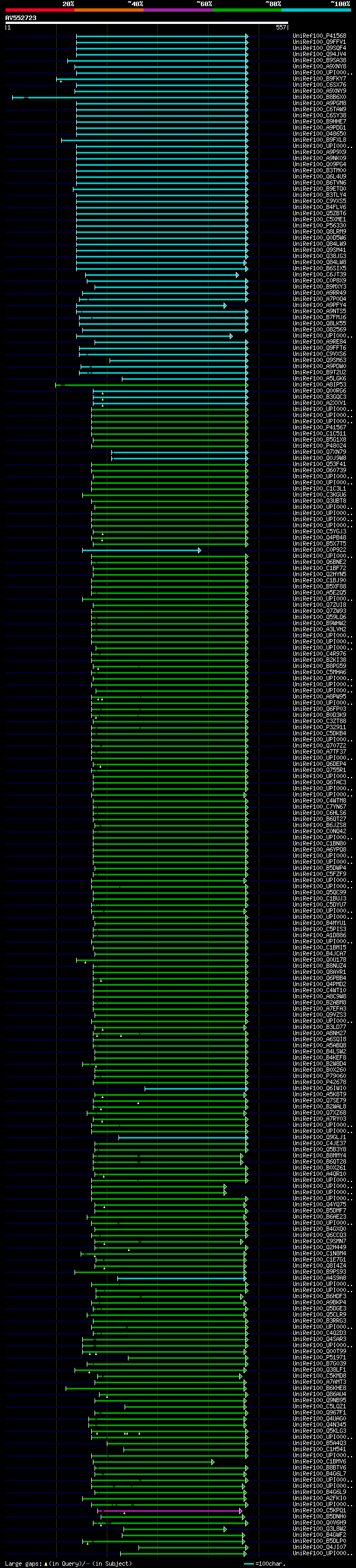Open hit UniRef100_C6JT39
The height and width of the screenshot is (1568, 356).
319,275
